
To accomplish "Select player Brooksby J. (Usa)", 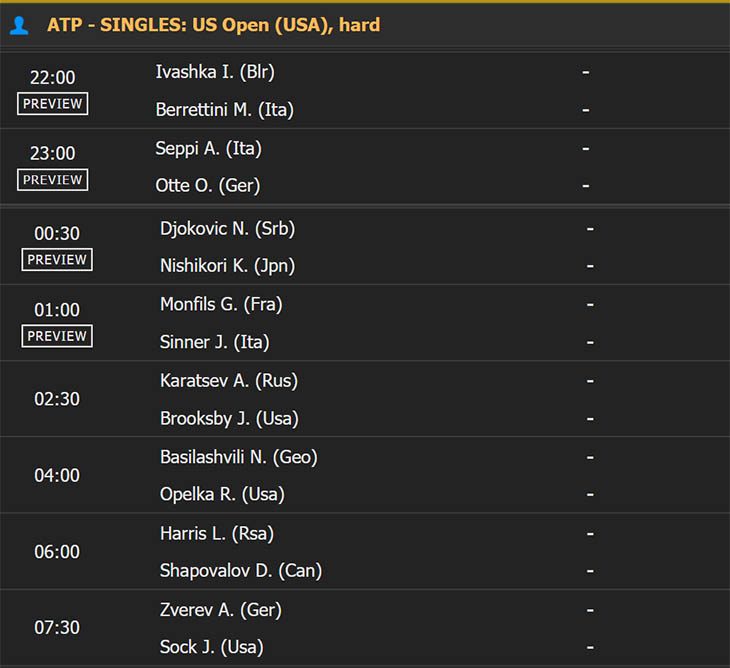I will (229, 418).
